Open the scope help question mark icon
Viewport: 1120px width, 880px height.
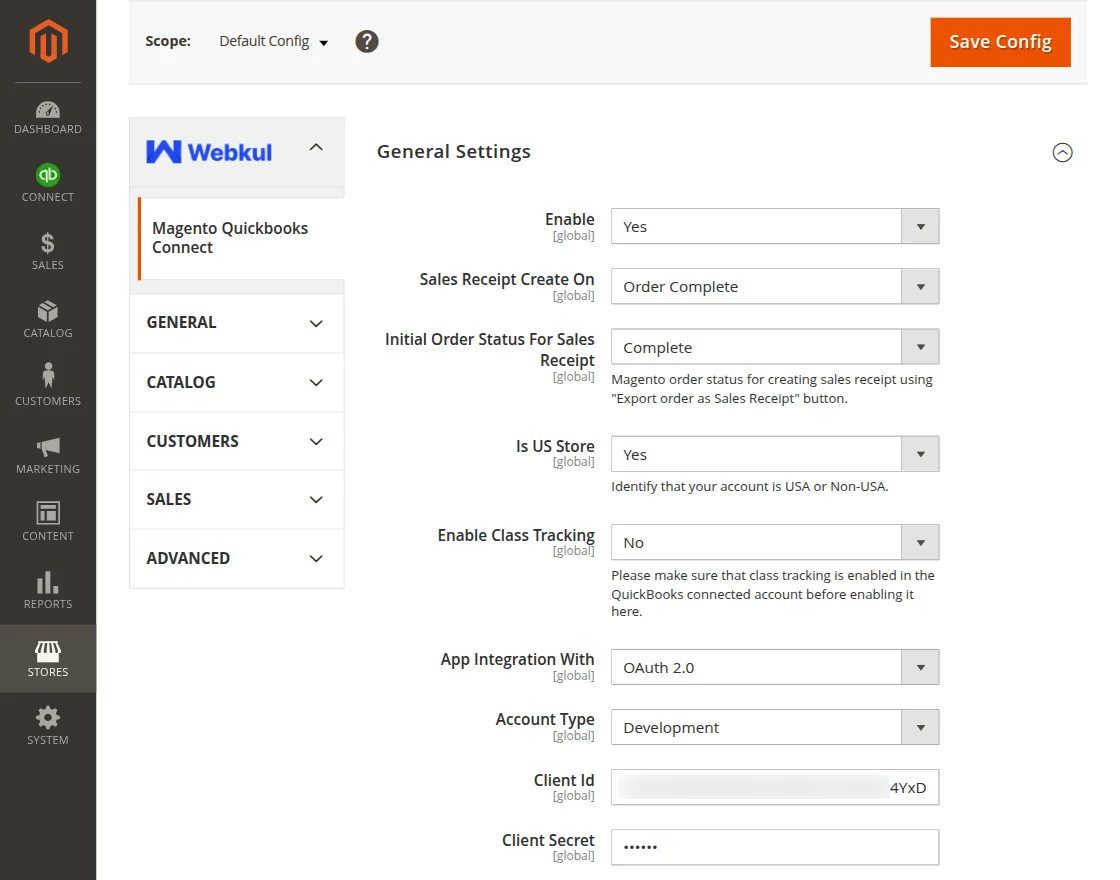366,42
